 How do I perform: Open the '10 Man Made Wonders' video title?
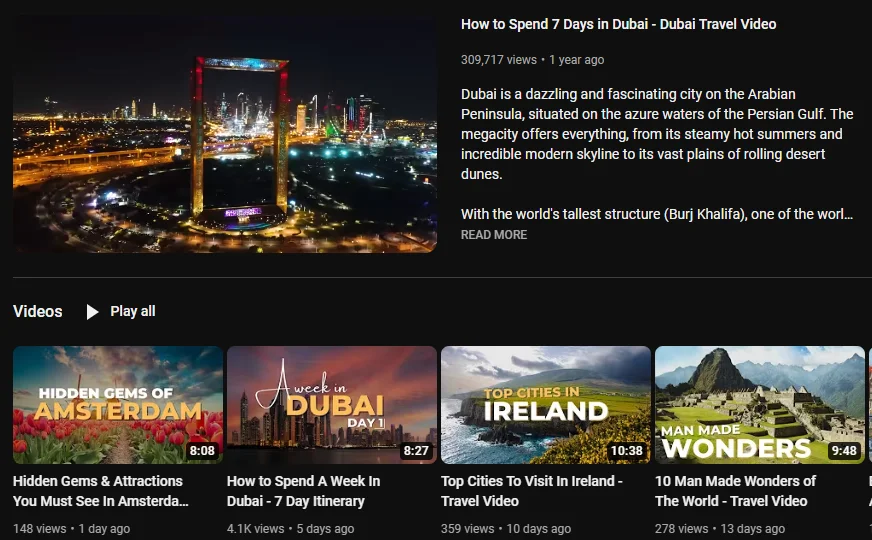735,491
